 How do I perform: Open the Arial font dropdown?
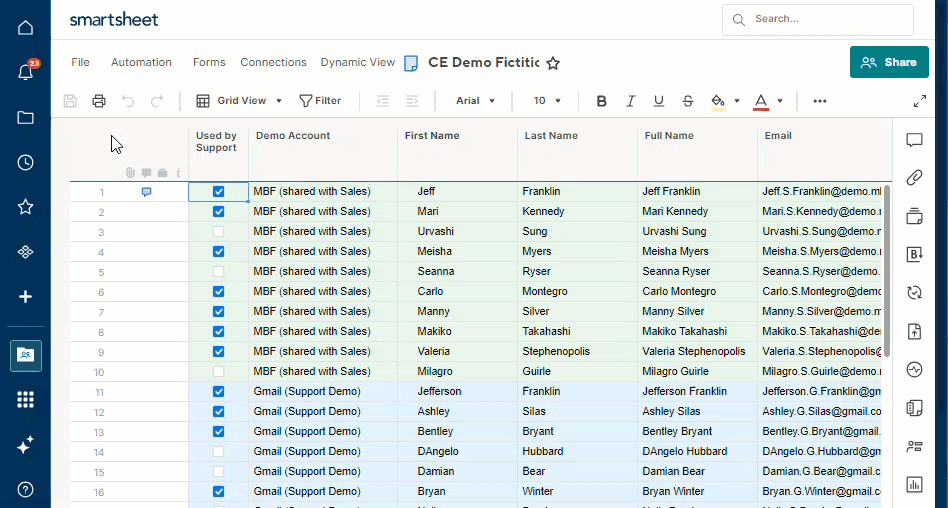pyautogui.click(x=475, y=101)
